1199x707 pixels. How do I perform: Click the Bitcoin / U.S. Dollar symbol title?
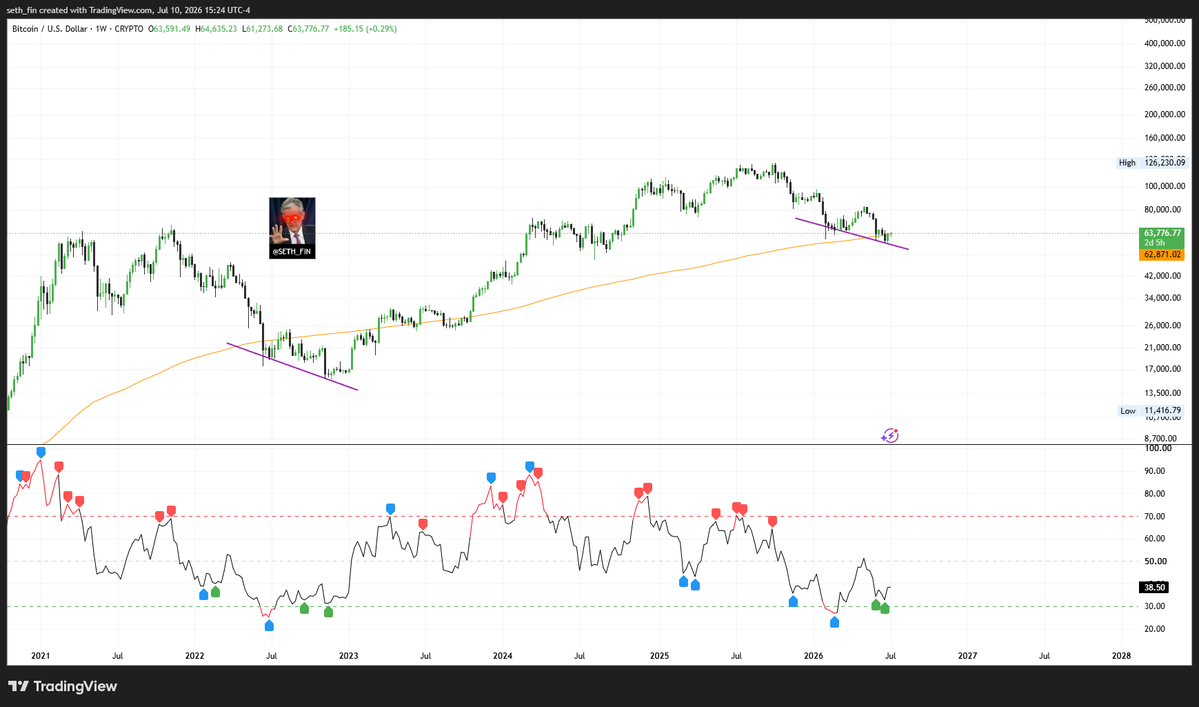[x=50, y=28]
